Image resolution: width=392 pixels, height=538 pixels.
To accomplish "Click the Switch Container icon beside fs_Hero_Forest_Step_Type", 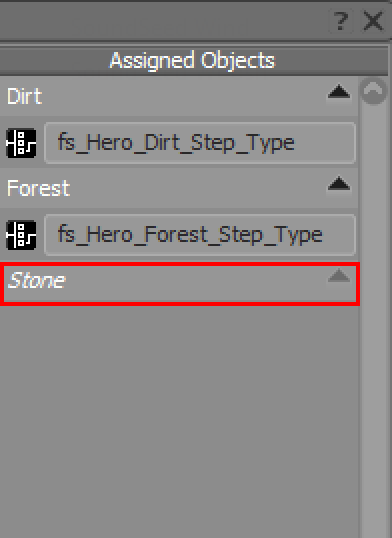I will (x=21, y=235).
